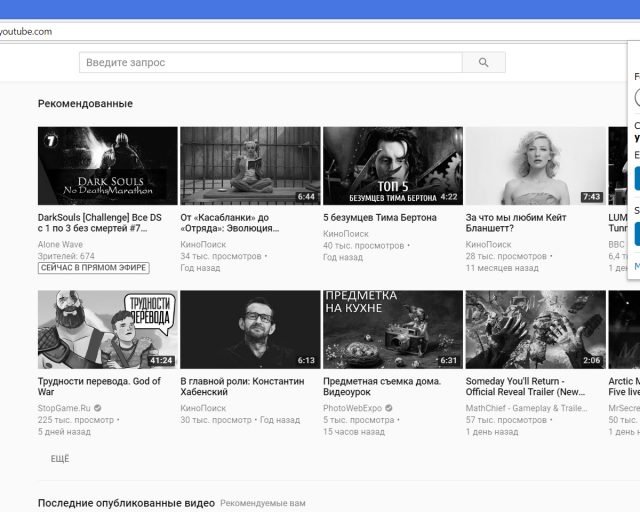640x512 pixels.
Task: Click the 'Зрителей: 674' viewer count
Action: 66,256
